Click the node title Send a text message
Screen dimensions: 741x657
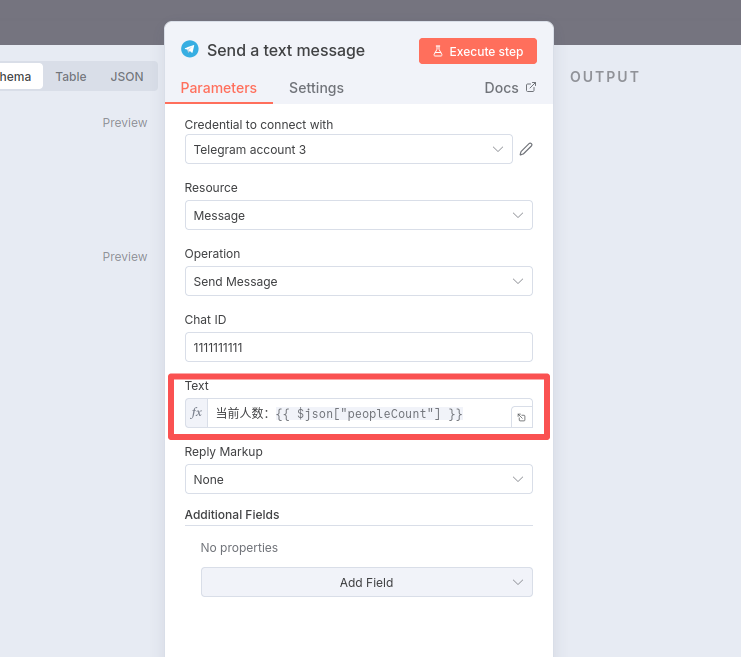coord(286,50)
